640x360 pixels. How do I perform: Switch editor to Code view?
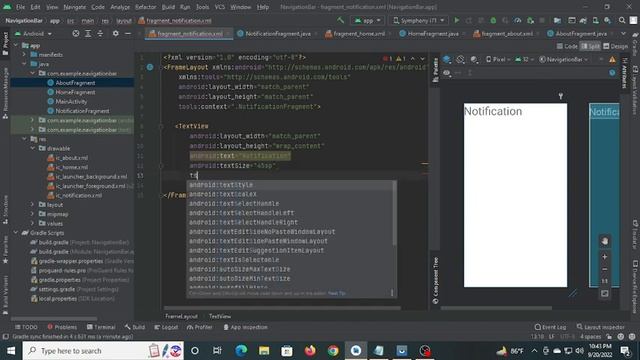click(x=567, y=46)
